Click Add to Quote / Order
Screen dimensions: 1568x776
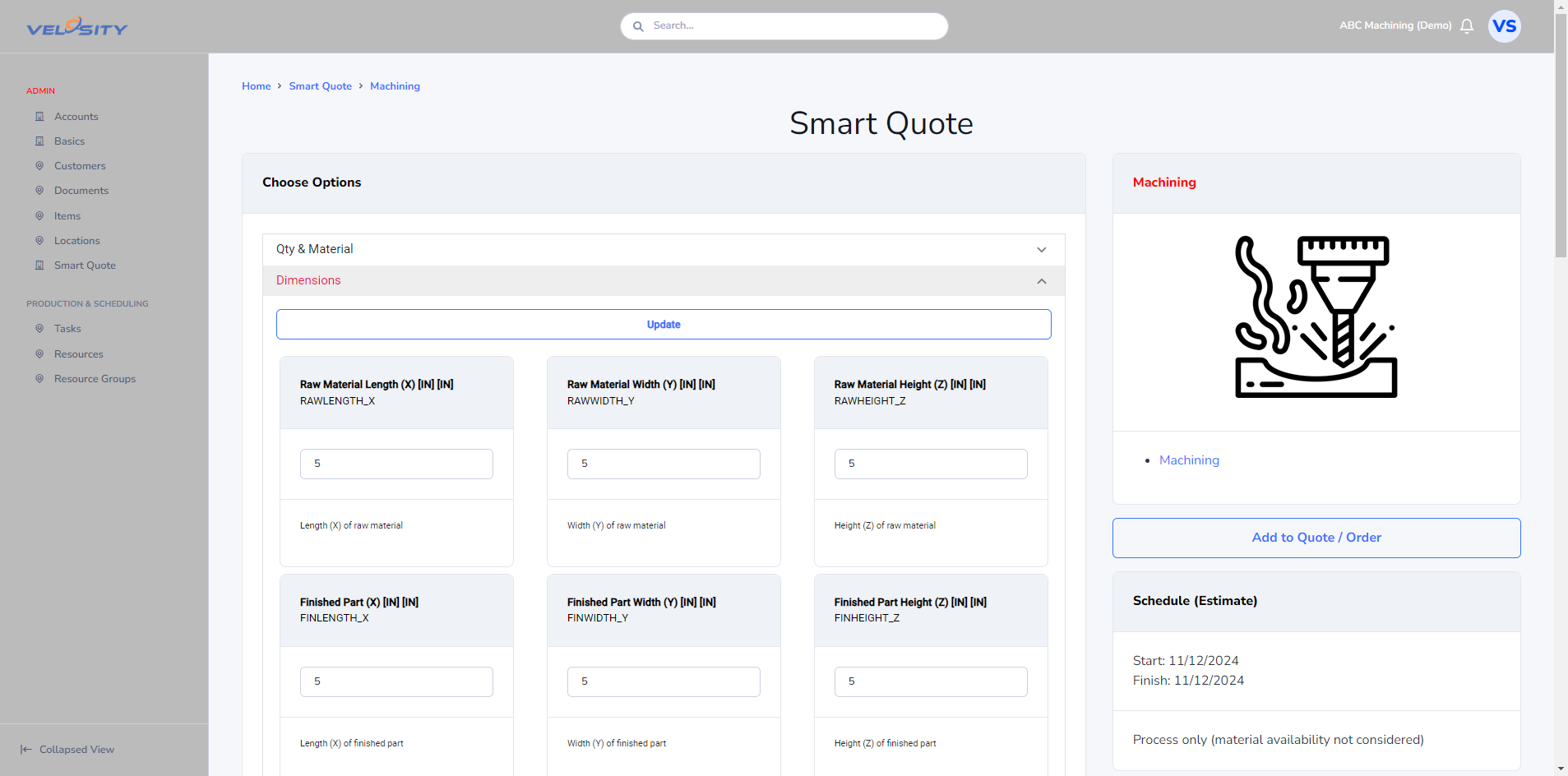[1316, 538]
